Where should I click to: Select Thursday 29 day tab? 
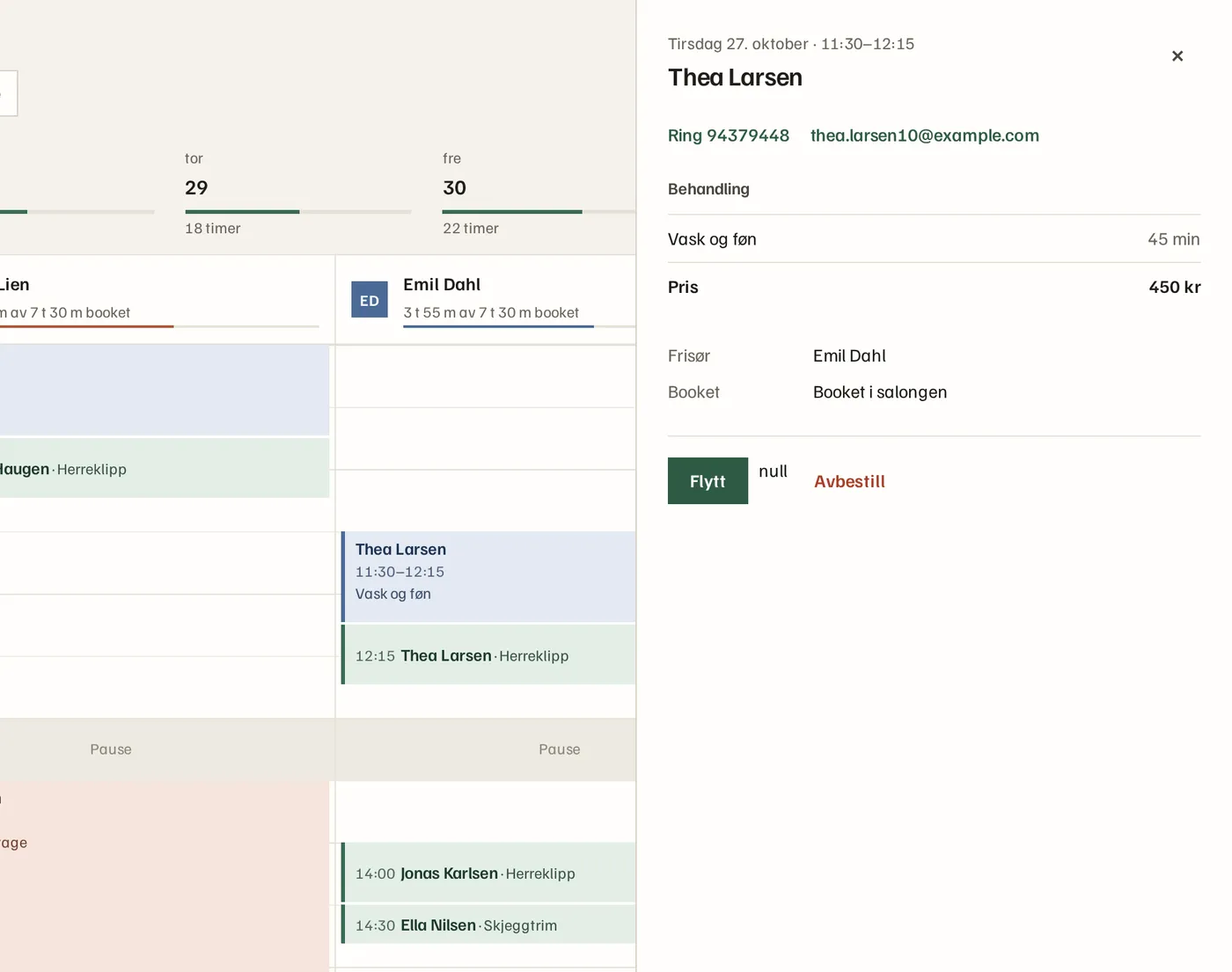(297, 194)
